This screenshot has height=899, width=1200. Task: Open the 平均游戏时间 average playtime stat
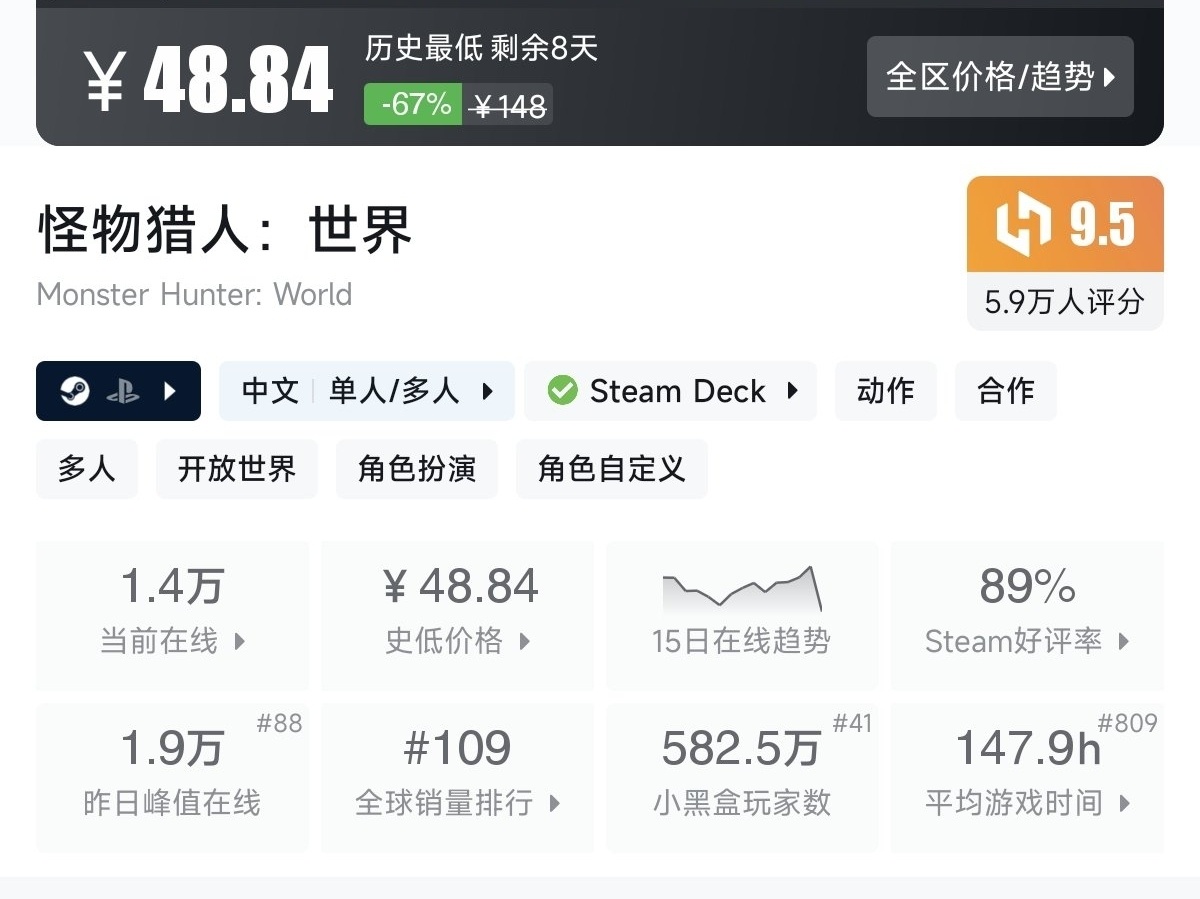pos(1028,778)
